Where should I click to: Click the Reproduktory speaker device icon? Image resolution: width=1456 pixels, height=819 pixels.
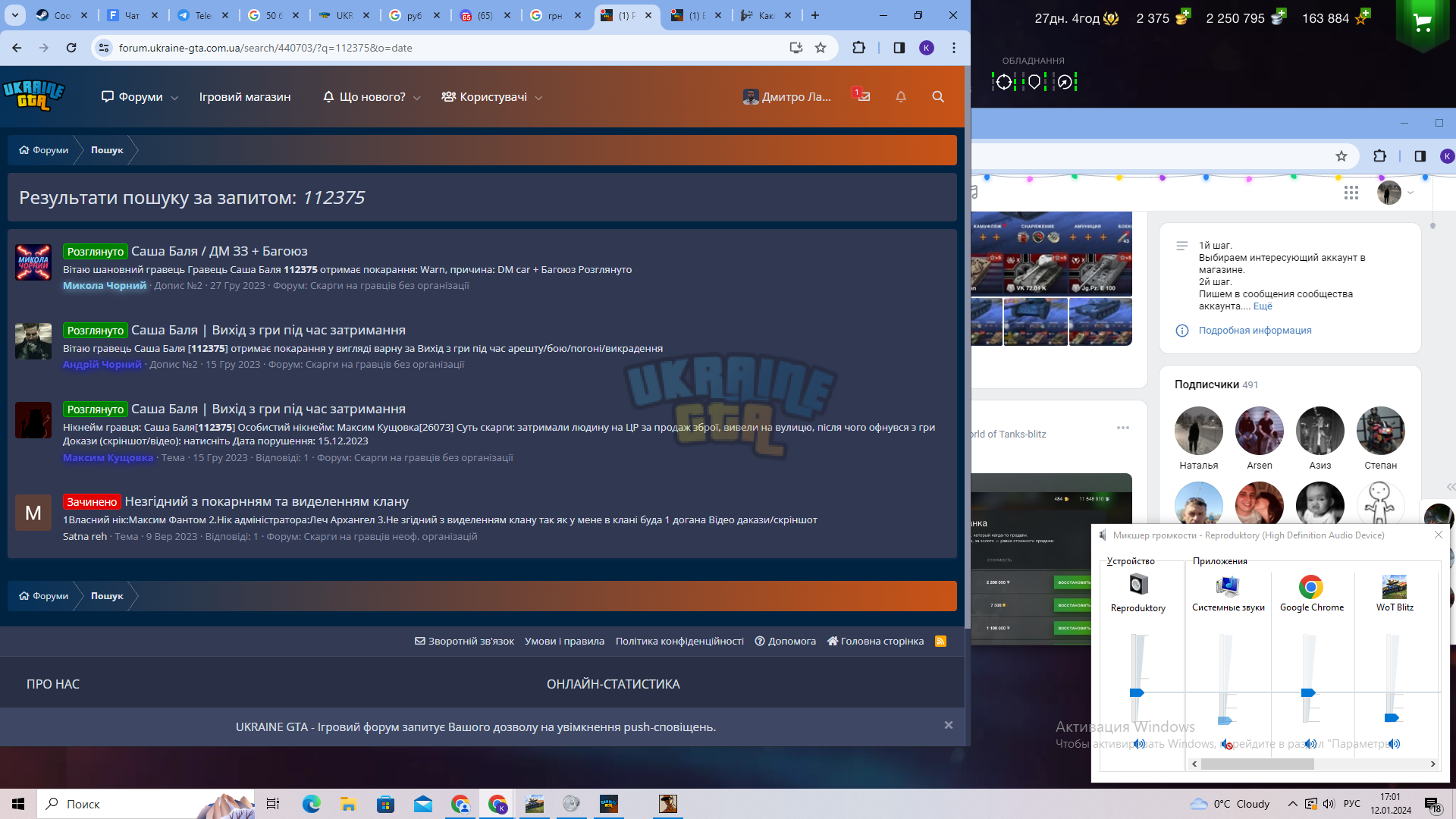(x=1138, y=585)
